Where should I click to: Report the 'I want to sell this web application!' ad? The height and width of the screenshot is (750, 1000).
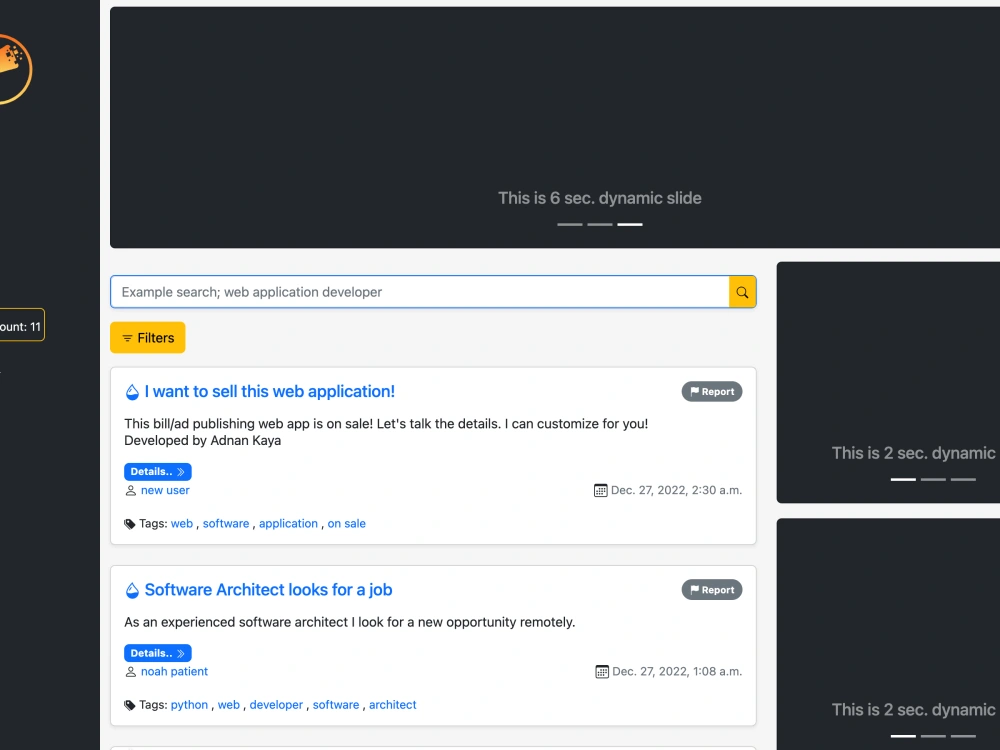[x=712, y=392]
